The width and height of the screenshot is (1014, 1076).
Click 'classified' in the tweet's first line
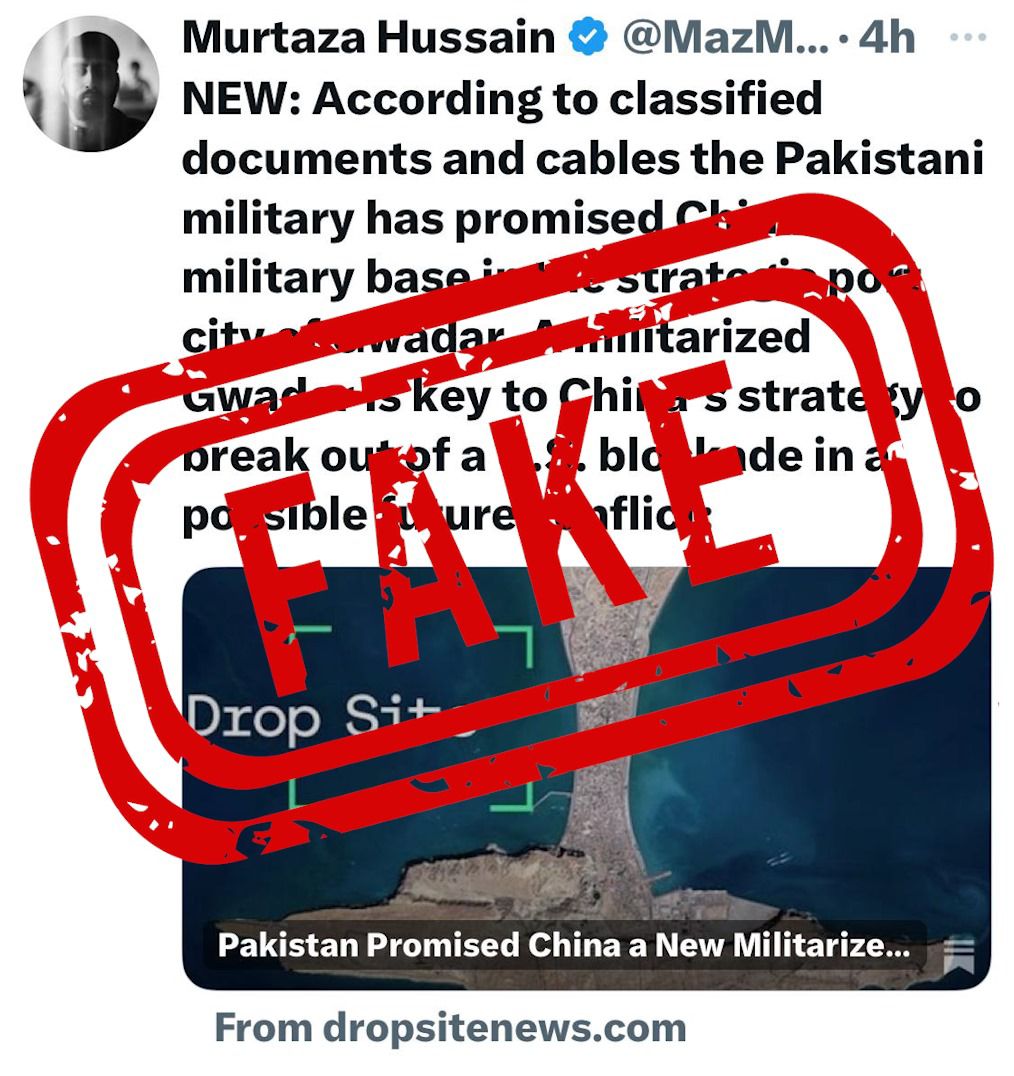(716, 98)
